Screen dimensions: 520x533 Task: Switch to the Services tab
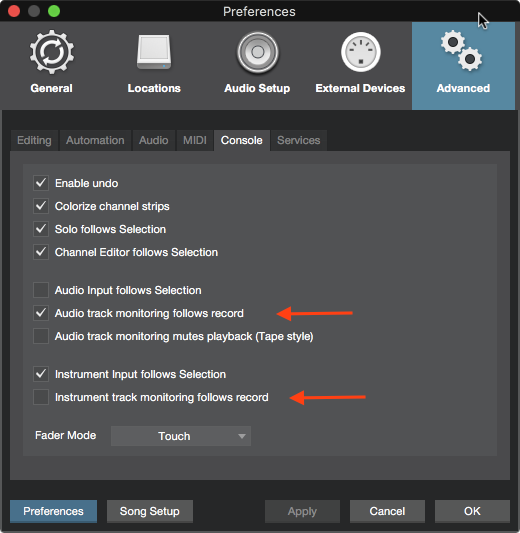pyautogui.click(x=299, y=140)
